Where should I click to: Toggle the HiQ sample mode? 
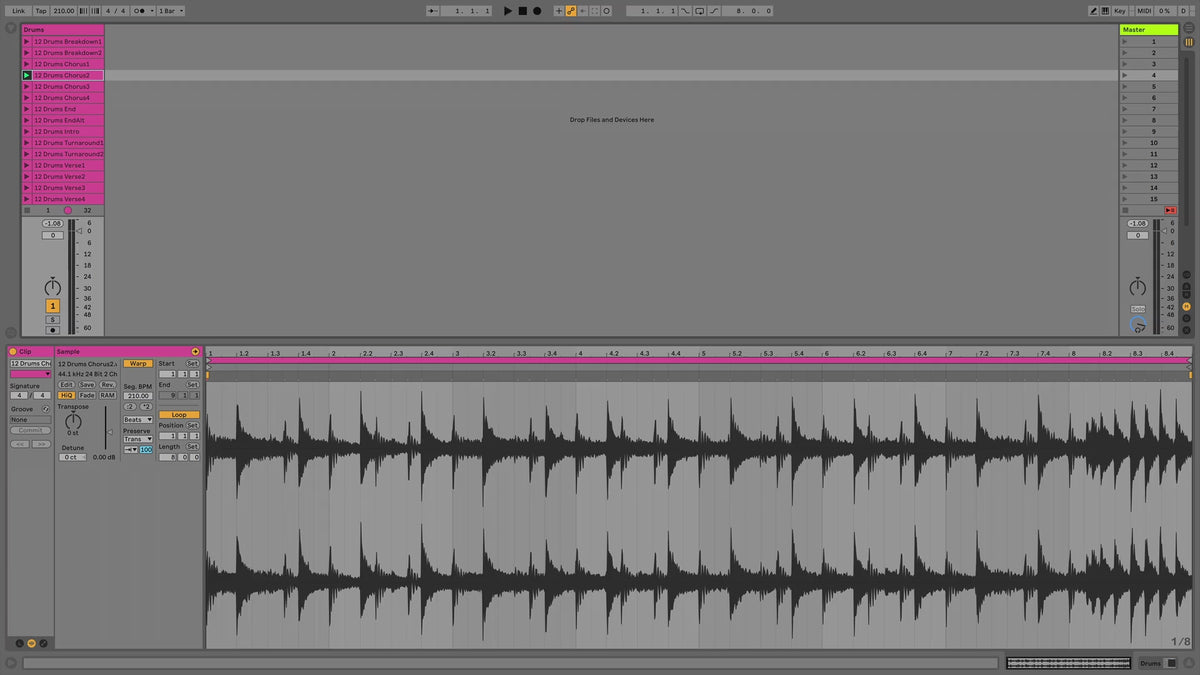66,395
